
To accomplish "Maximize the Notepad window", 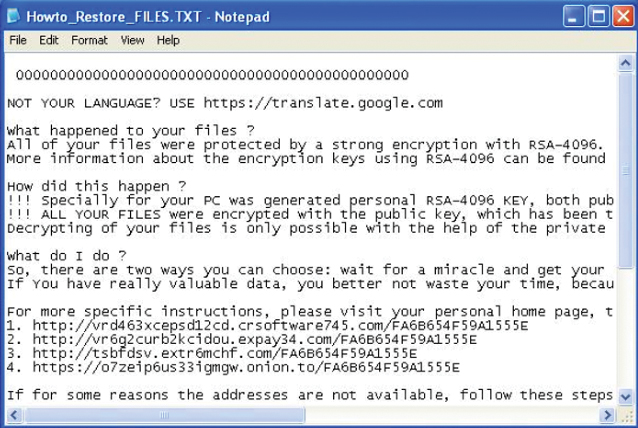I will (x=599, y=17).
